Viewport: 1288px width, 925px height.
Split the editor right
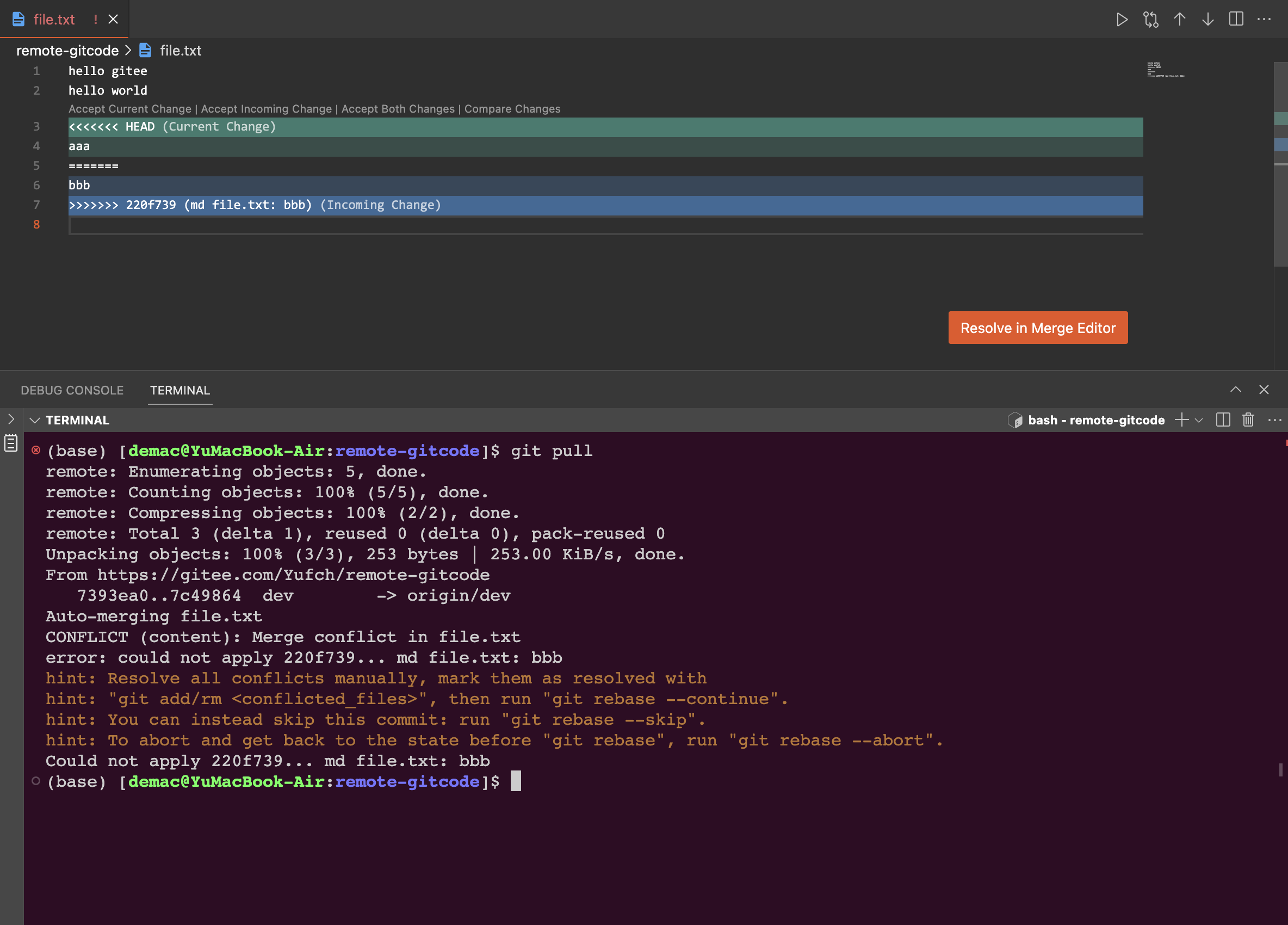point(1236,20)
